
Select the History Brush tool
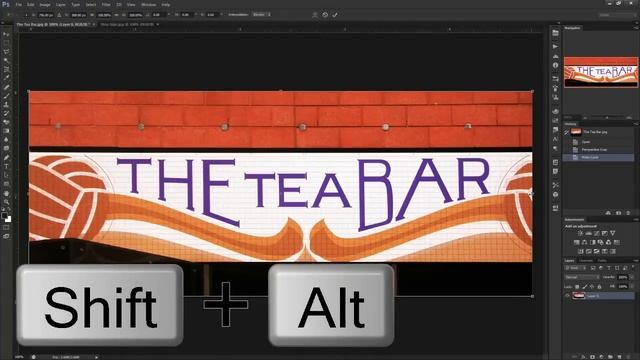[6, 113]
